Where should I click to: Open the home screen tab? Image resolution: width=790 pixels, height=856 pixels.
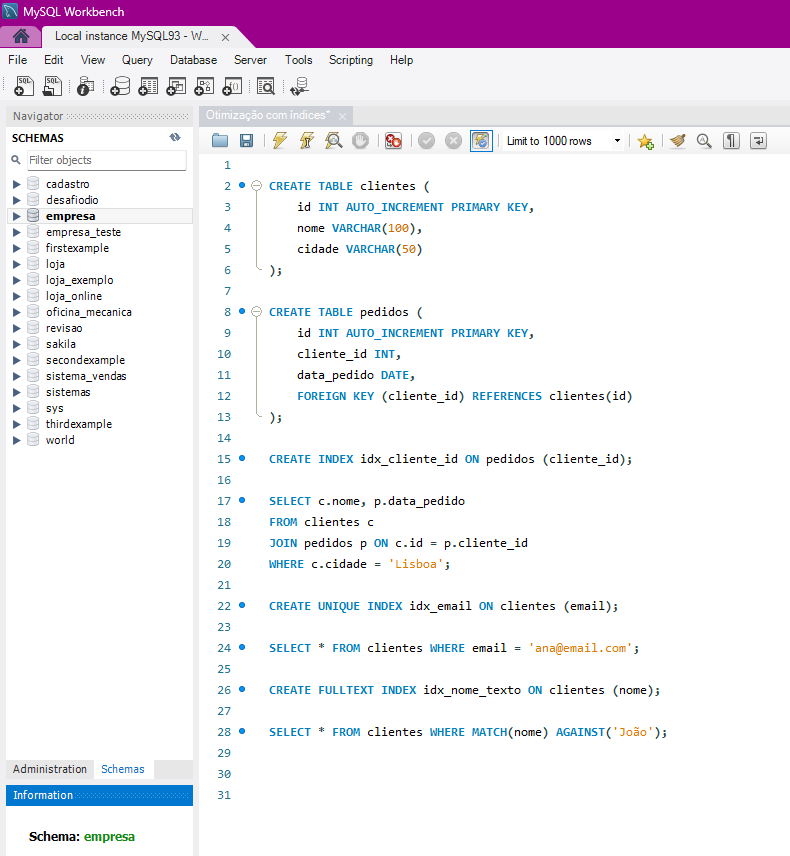coord(21,37)
